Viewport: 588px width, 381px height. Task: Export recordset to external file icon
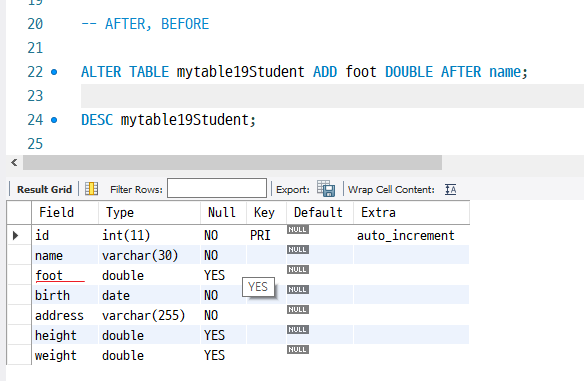(326, 189)
